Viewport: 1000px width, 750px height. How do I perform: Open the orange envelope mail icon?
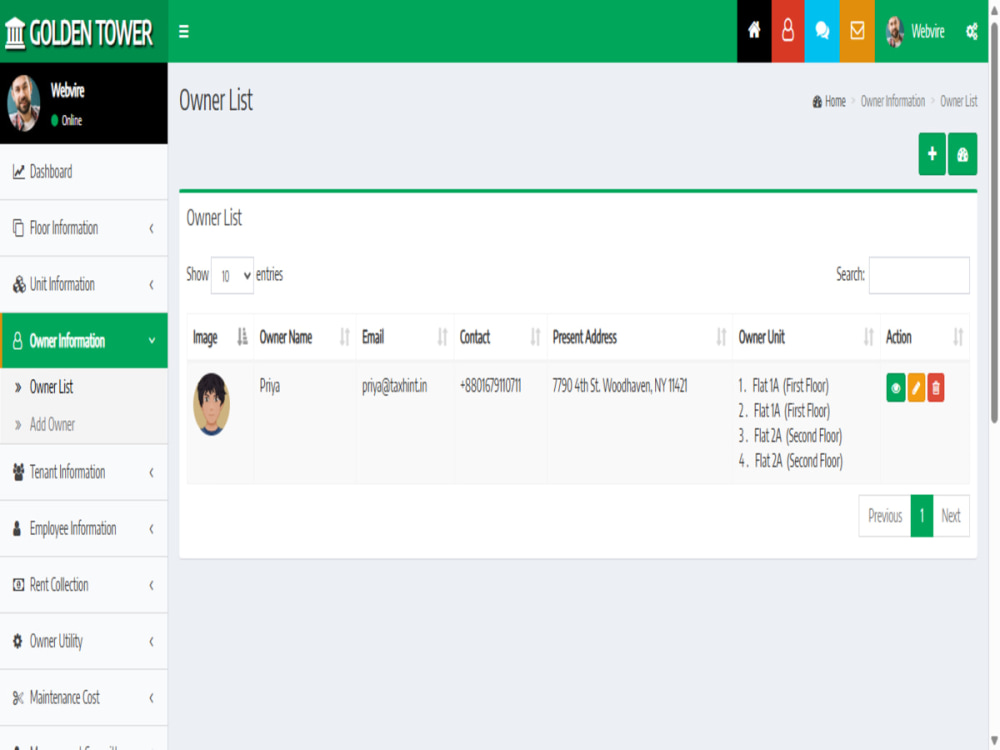(857, 31)
